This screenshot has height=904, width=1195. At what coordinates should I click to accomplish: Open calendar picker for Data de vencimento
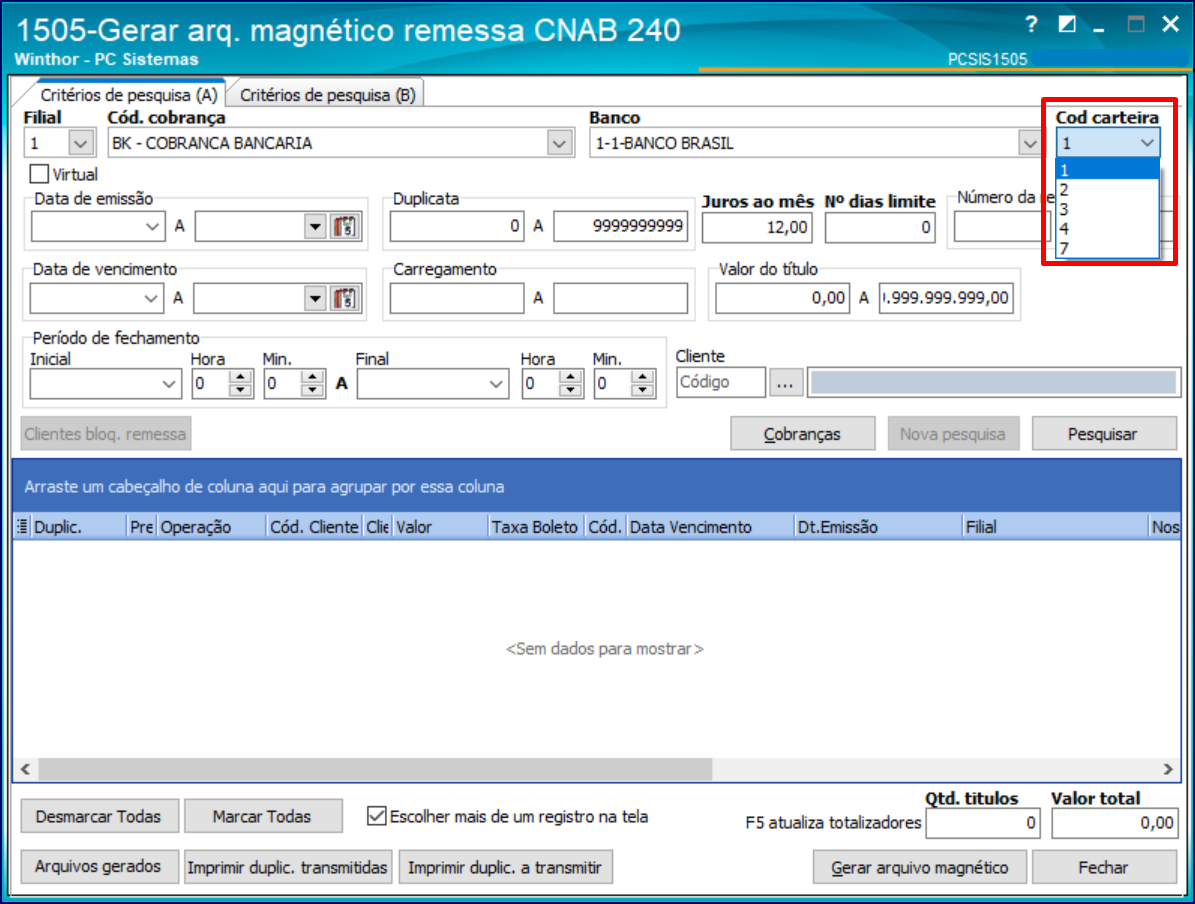344,298
